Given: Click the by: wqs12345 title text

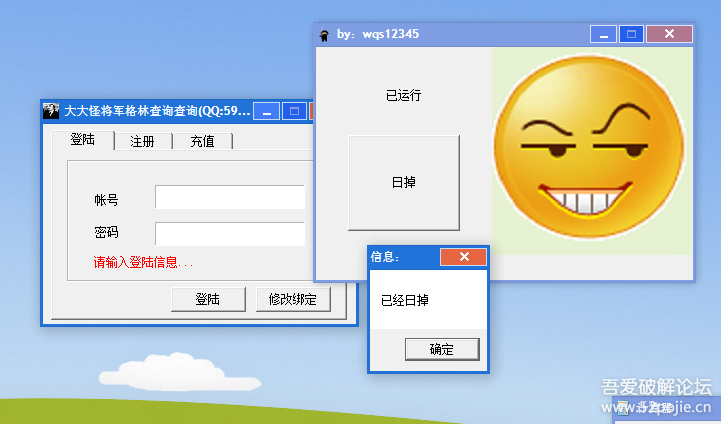Looking at the screenshot, I should pos(378,34).
